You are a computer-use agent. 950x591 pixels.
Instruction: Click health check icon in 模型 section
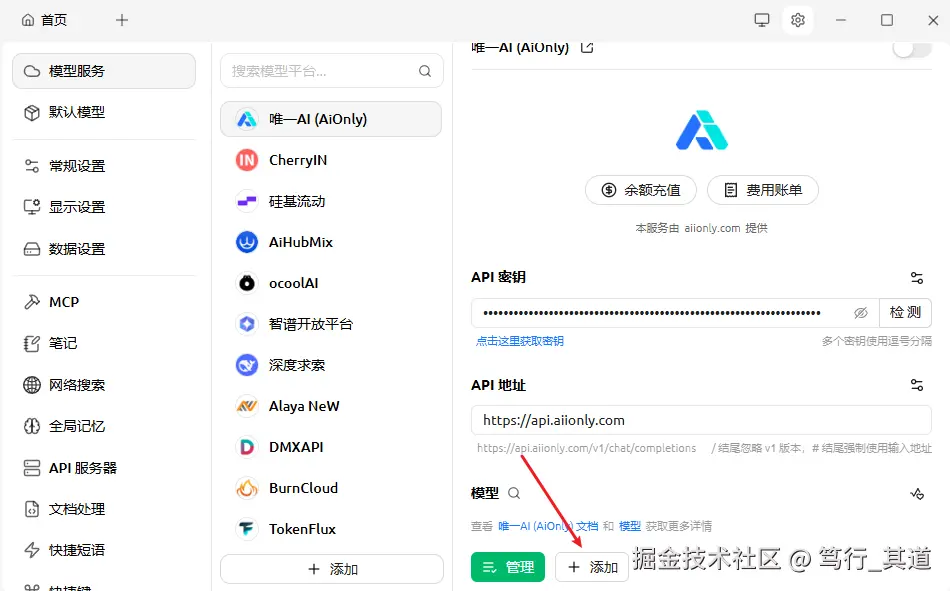(x=917, y=493)
